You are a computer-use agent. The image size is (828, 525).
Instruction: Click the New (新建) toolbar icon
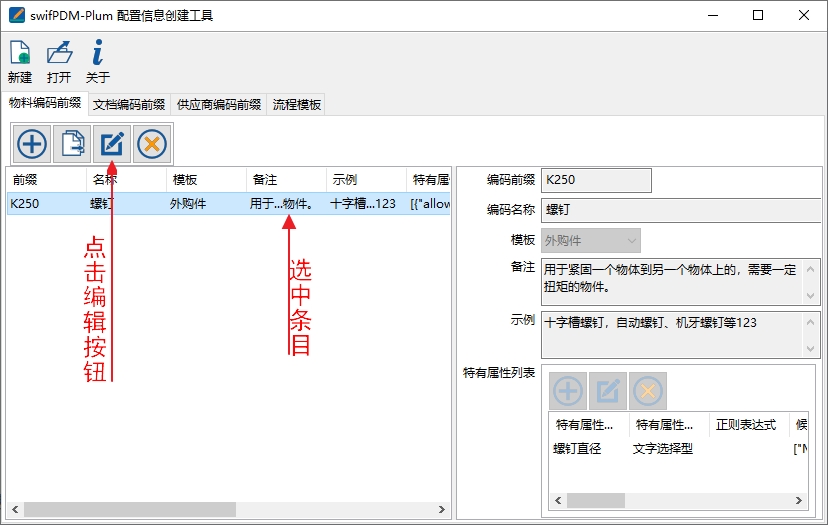[x=19, y=54]
